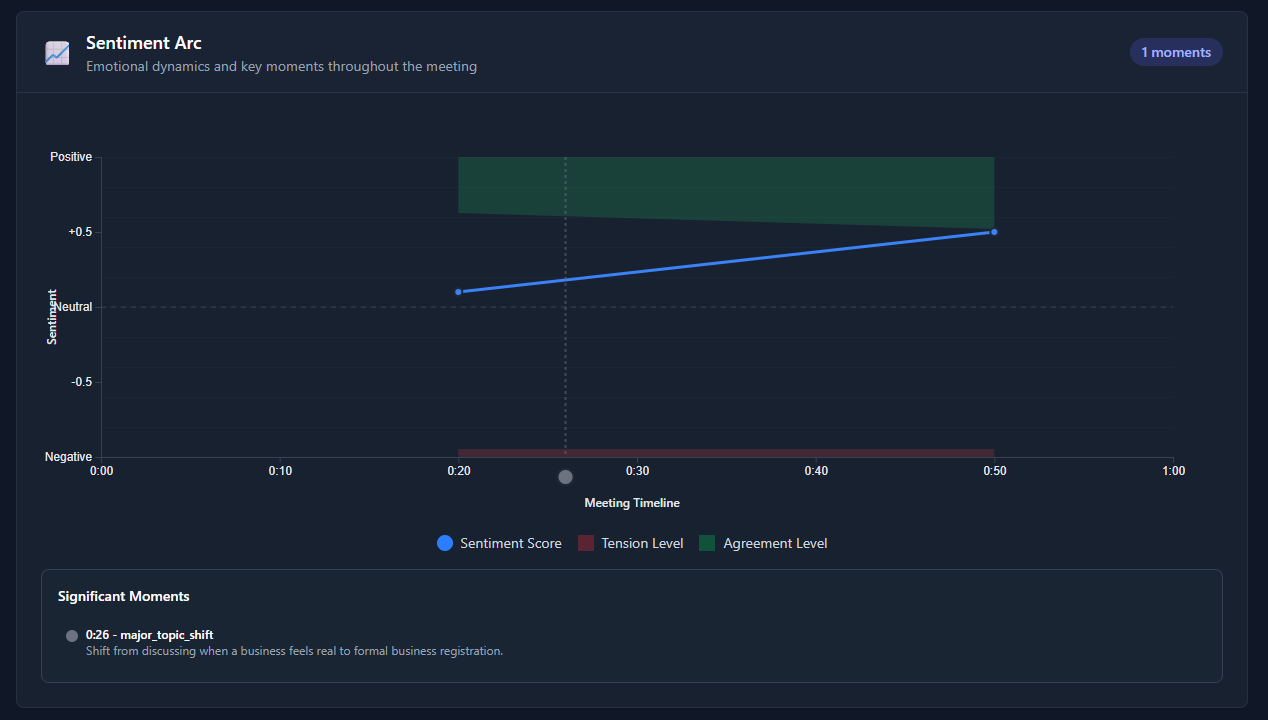Click the gray moment marker beside major_topic_shift

coord(71,635)
